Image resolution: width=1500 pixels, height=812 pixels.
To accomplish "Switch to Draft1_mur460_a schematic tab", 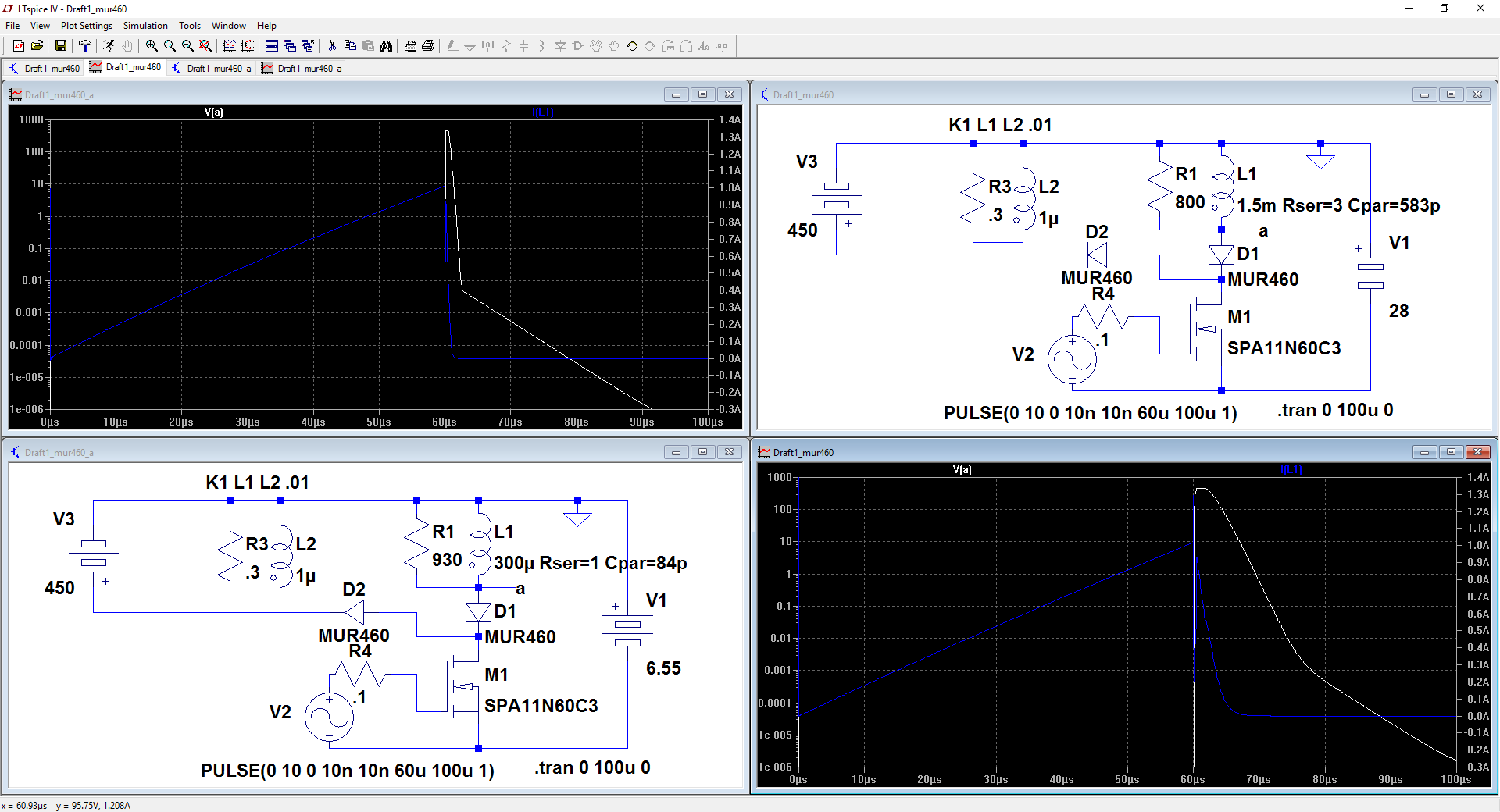I will pos(212,68).
